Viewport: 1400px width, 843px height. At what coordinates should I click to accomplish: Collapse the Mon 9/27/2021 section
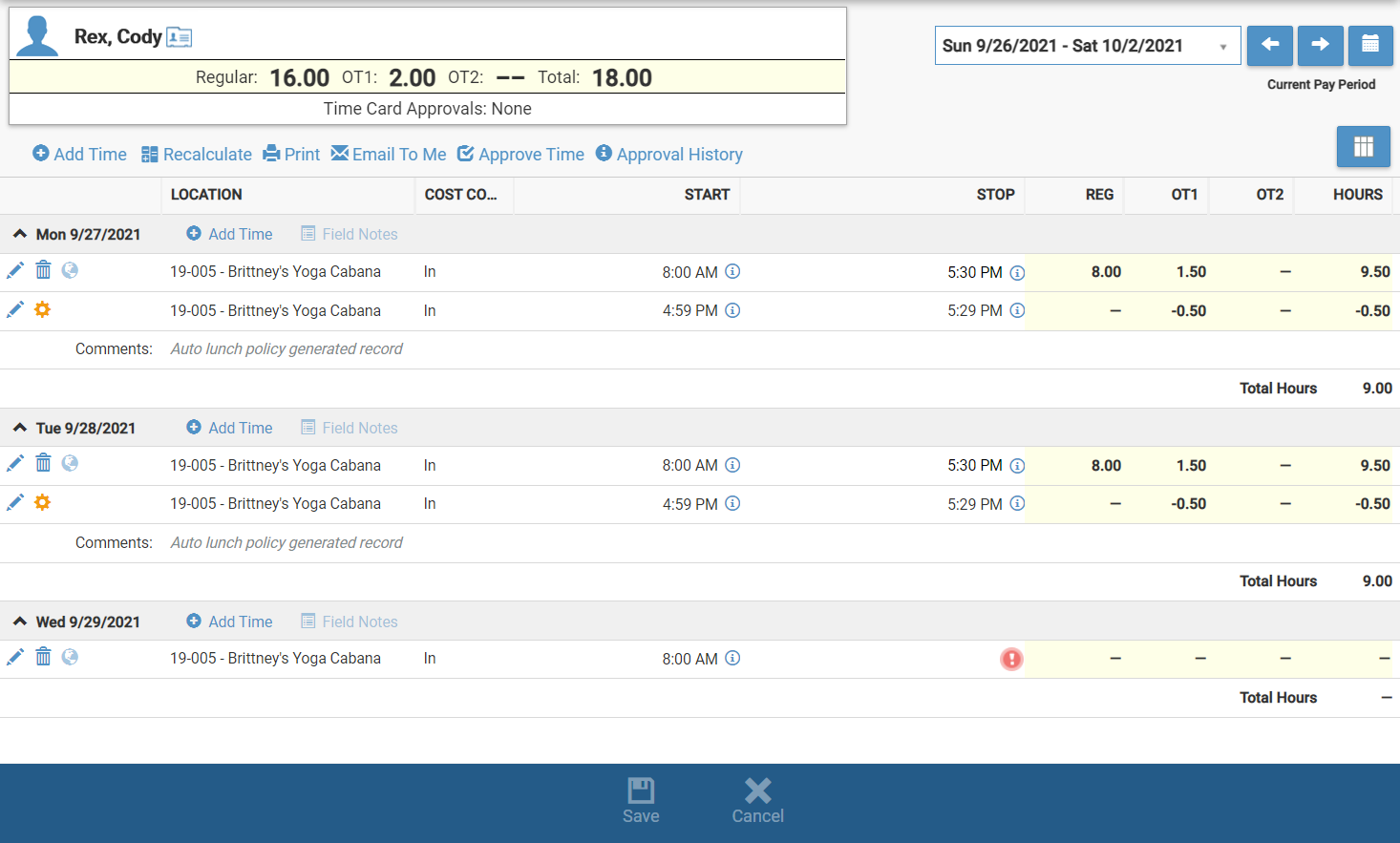(x=20, y=234)
